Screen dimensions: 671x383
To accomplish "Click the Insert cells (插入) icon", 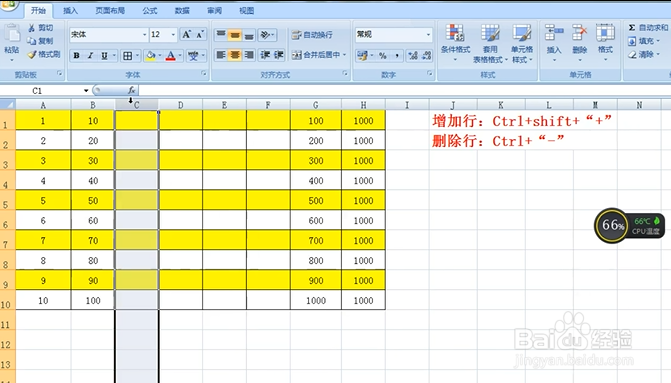I will [554, 33].
